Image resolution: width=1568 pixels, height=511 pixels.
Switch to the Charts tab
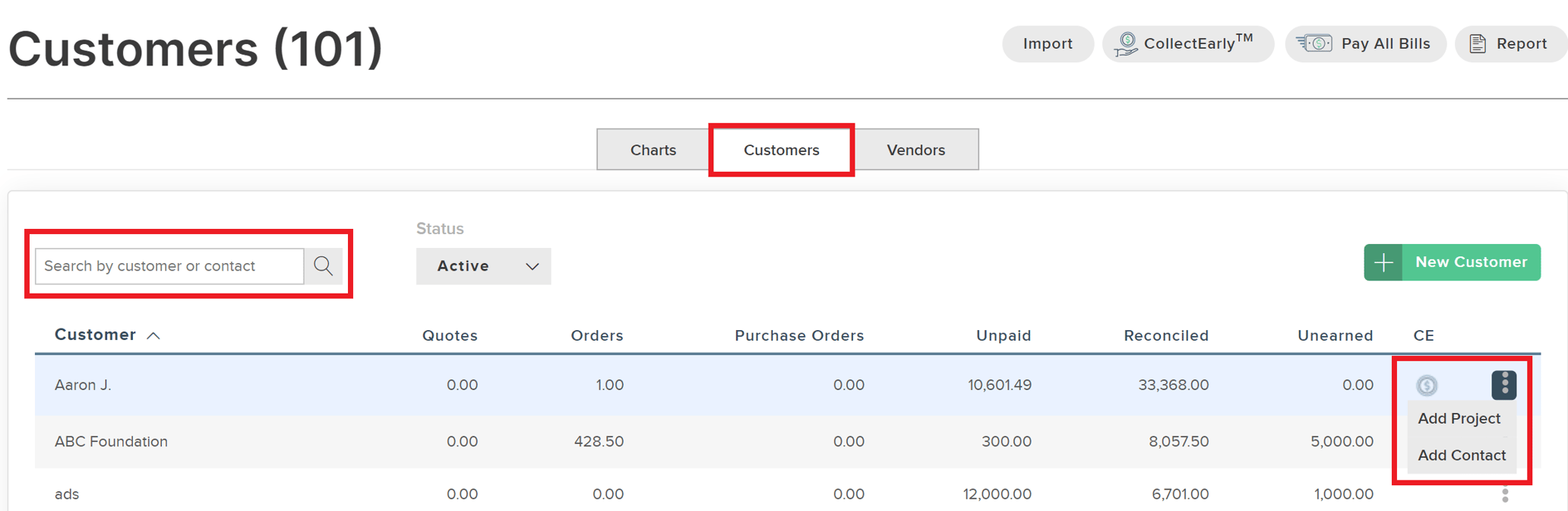click(653, 150)
